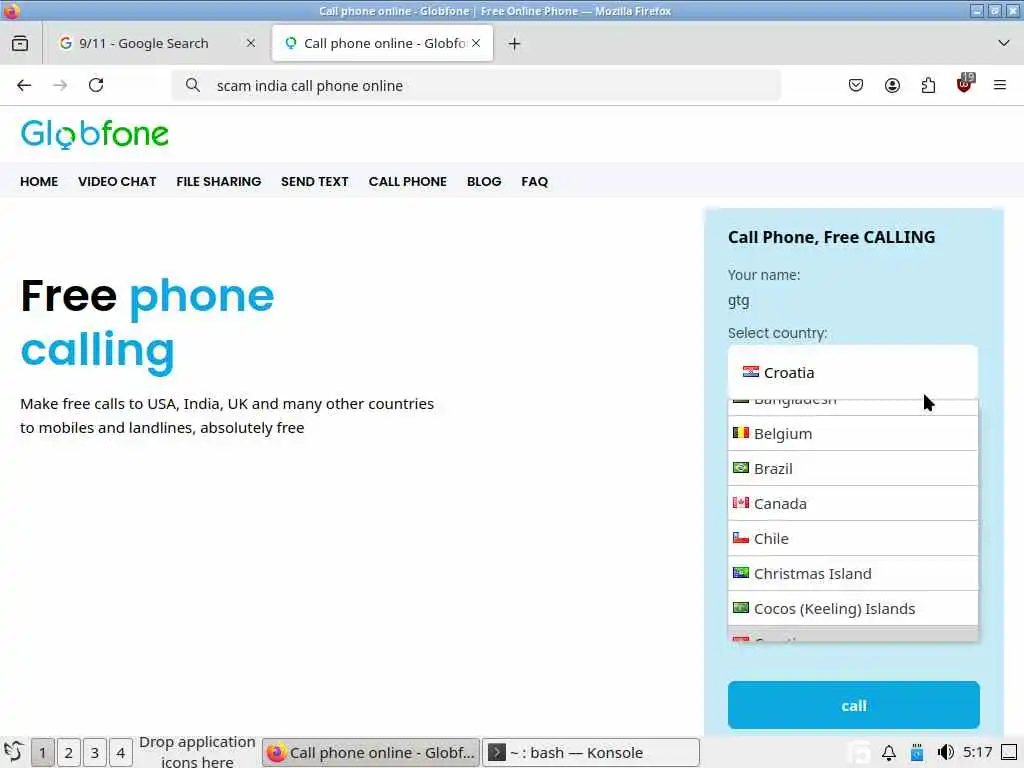
Task: Choose Cocos (Keeling) Islands option
Action: [x=853, y=609]
